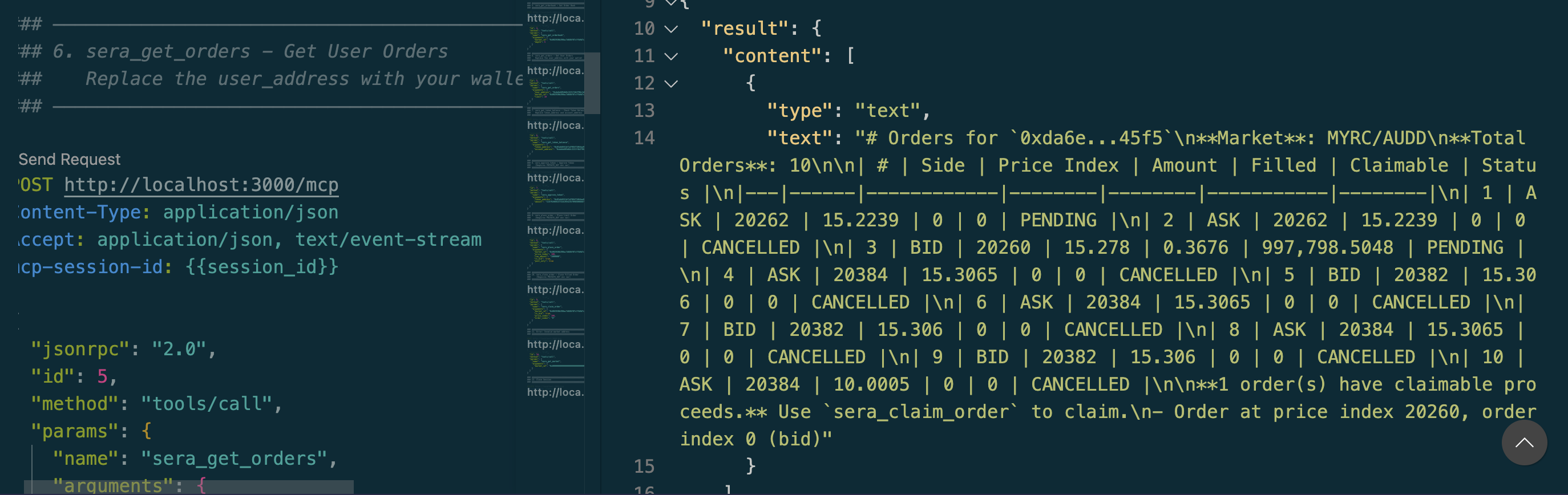
Task: Collapse the "content" array on line 11
Action: point(671,56)
